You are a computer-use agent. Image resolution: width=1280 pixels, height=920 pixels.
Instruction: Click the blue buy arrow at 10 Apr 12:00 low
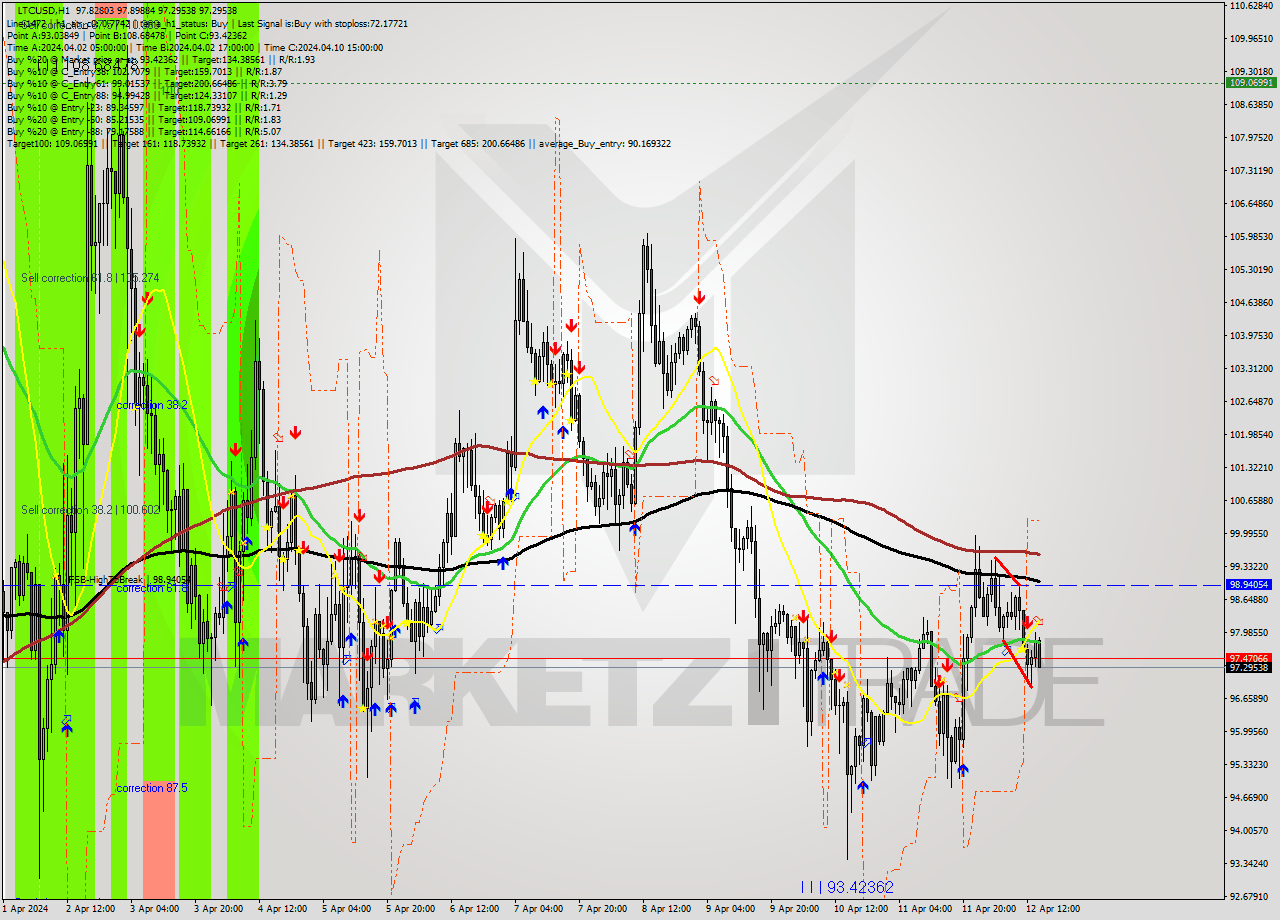(862, 787)
